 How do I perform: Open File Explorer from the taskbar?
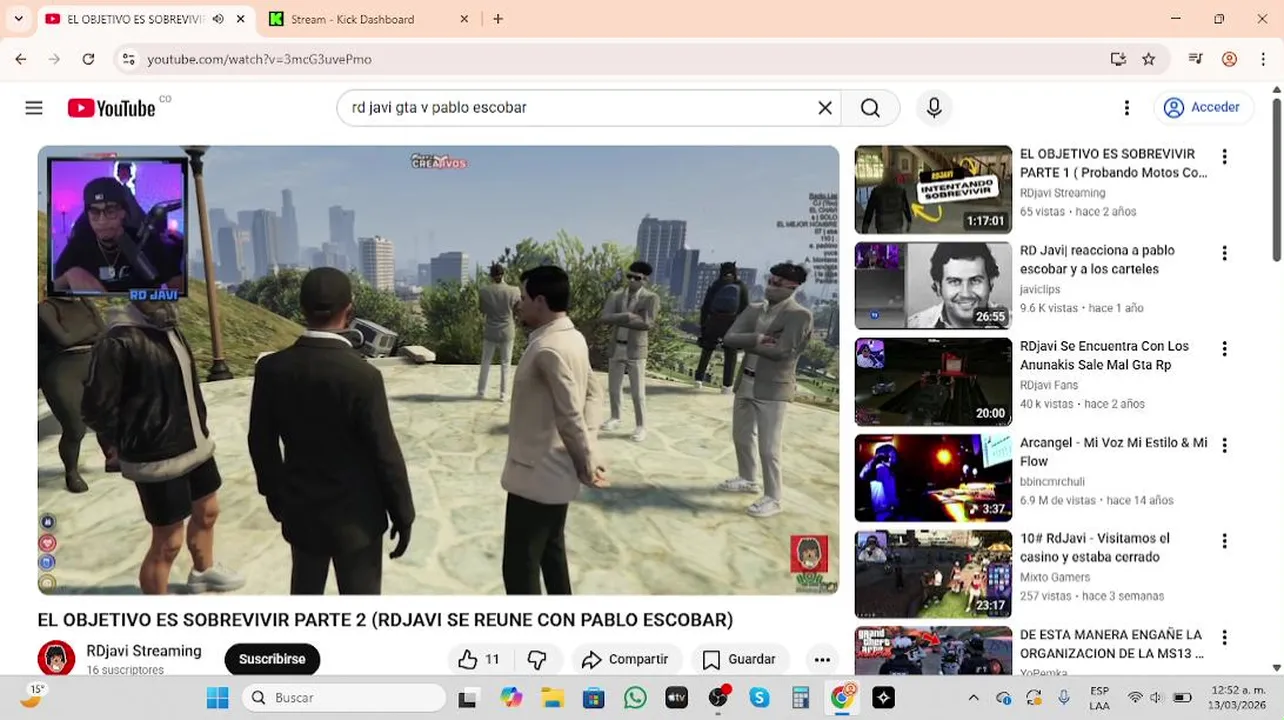coord(553,697)
